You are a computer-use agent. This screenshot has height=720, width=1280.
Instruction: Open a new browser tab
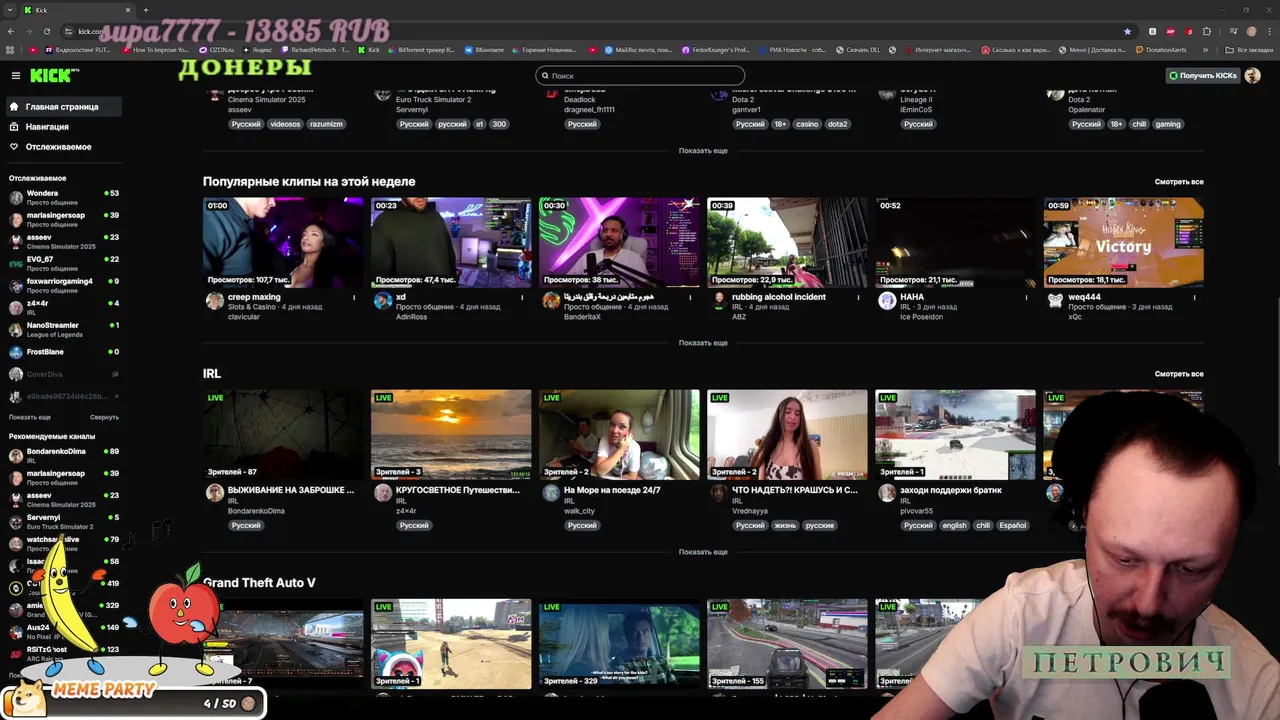145,10
